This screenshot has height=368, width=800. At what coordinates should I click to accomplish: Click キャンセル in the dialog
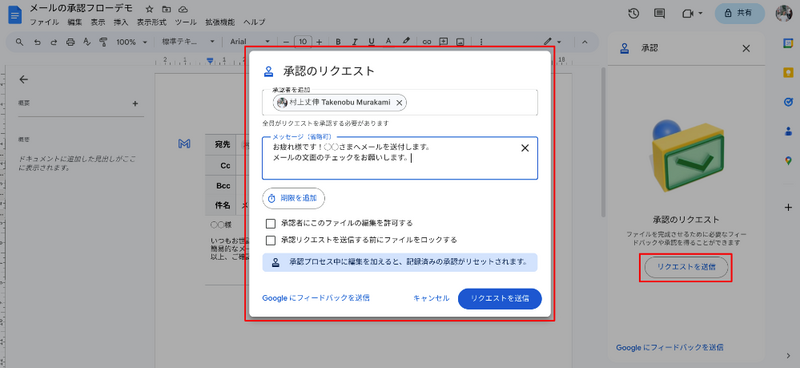431,299
